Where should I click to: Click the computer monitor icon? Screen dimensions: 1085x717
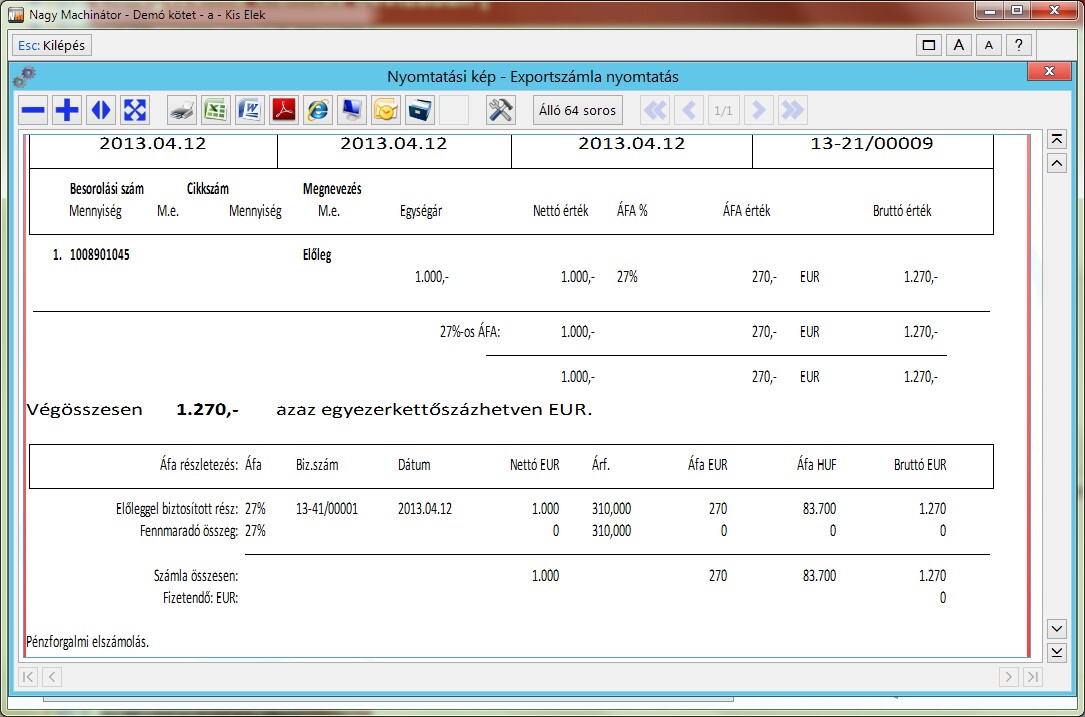tap(352, 110)
